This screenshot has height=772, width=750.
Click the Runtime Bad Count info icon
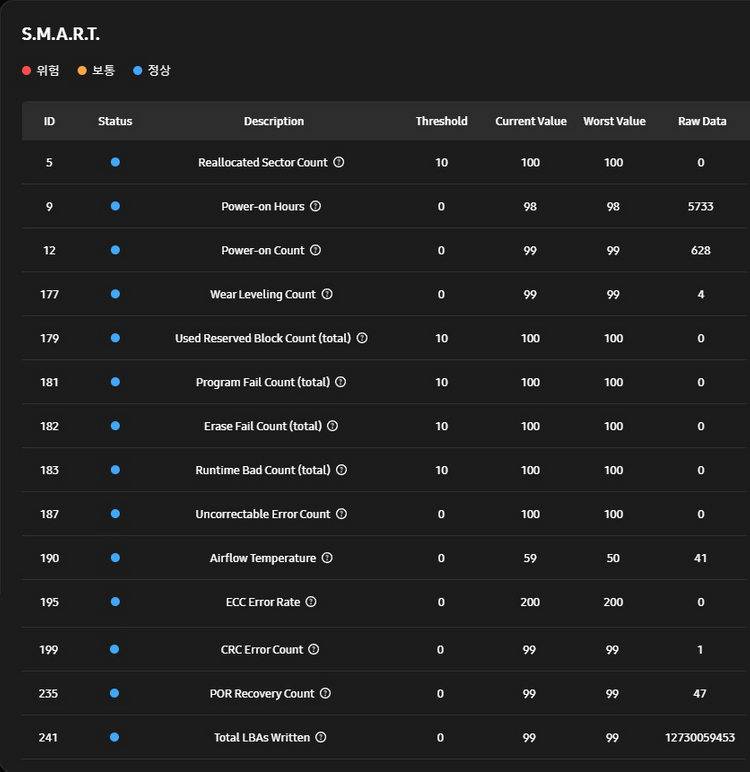click(342, 470)
